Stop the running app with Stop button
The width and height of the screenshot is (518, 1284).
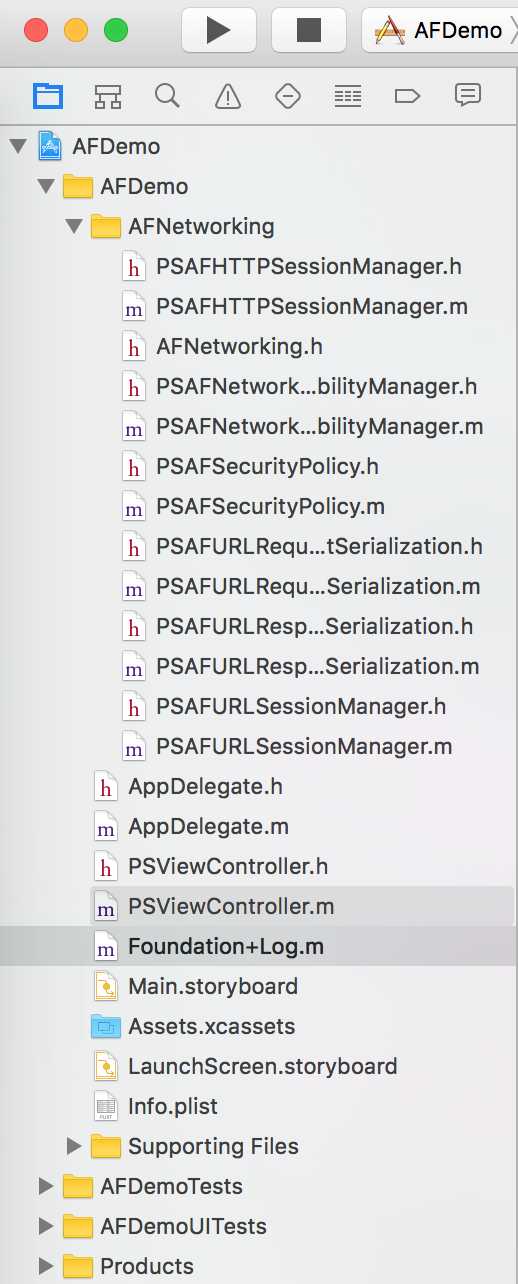309,30
